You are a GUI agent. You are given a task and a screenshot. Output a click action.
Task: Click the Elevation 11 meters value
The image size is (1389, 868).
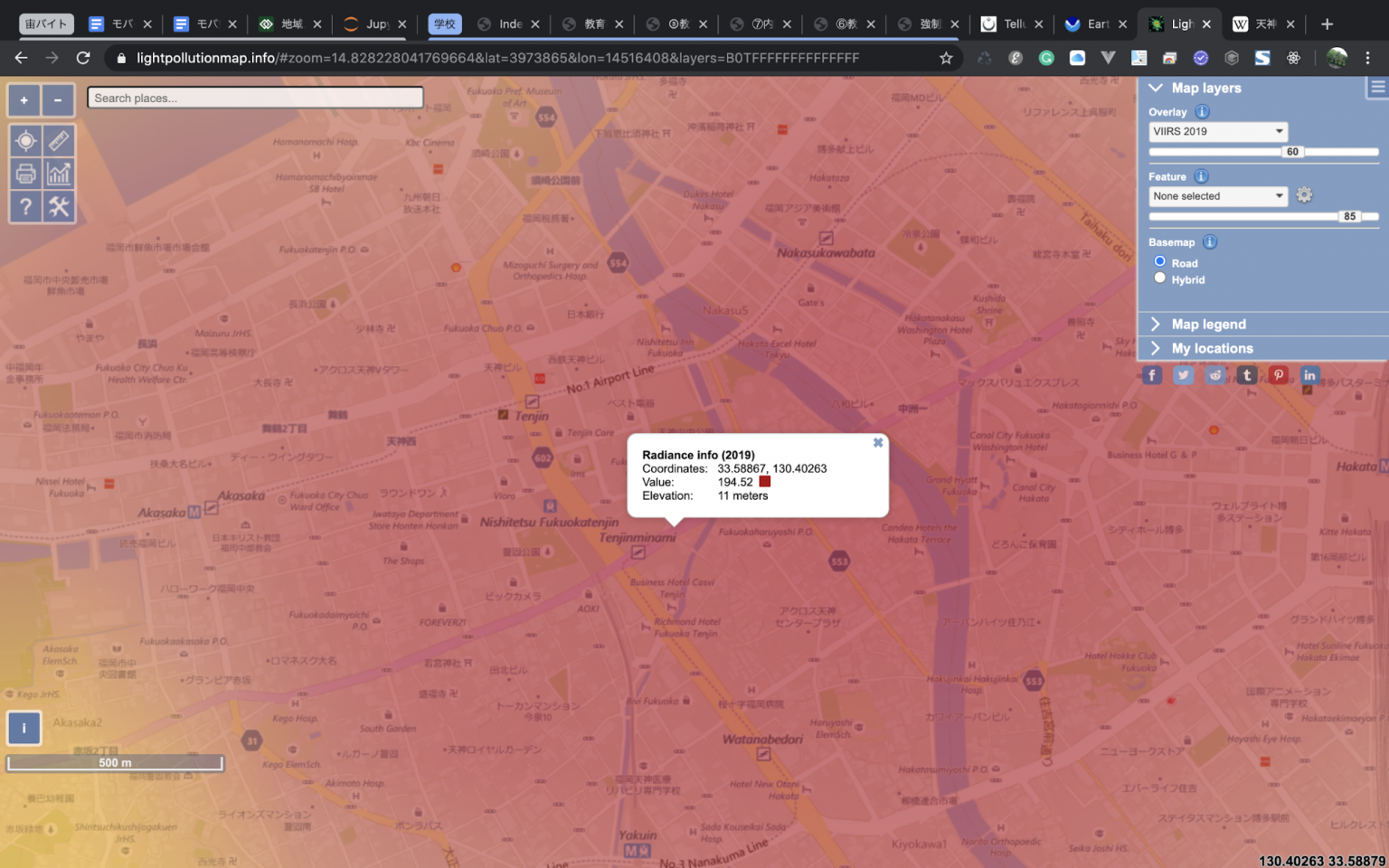point(742,495)
